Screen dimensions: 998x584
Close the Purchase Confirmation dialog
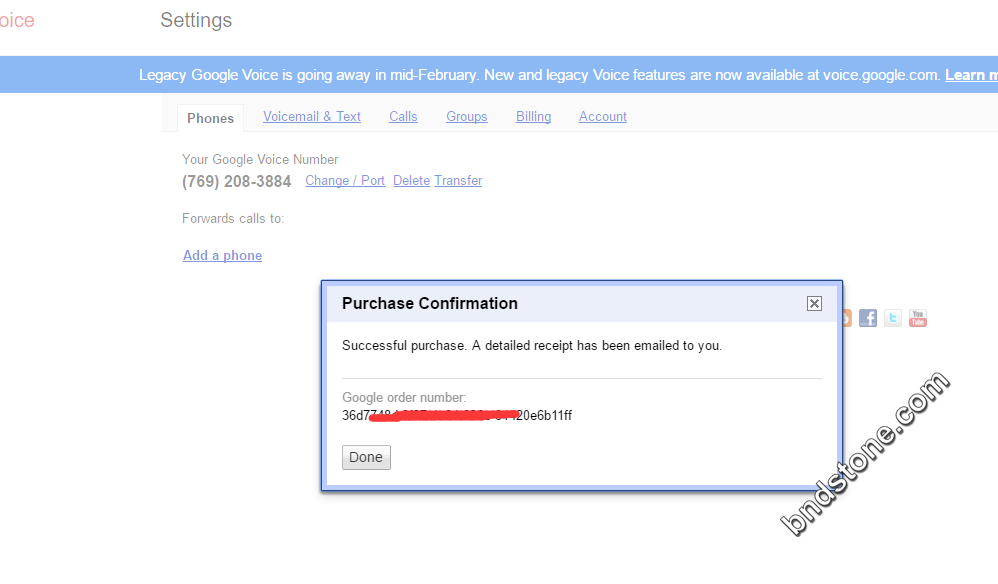coord(814,303)
